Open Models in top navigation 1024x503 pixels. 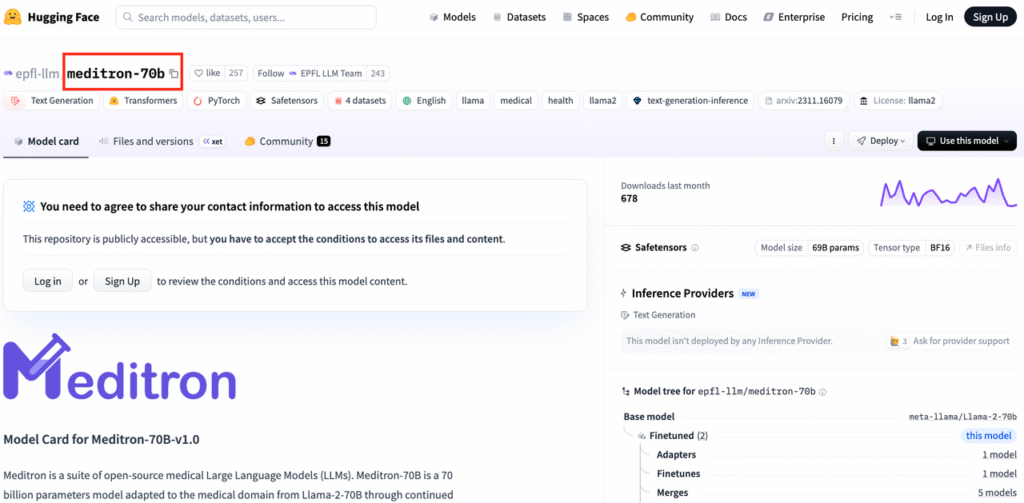click(452, 17)
